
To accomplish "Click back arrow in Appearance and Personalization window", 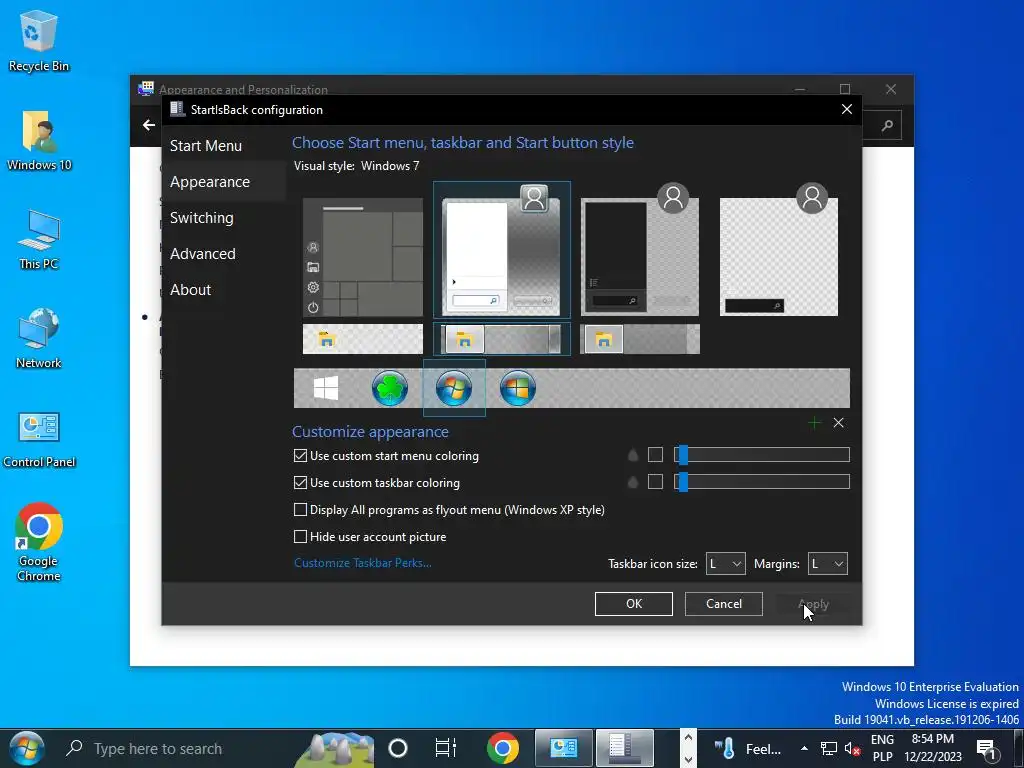I will coord(149,125).
